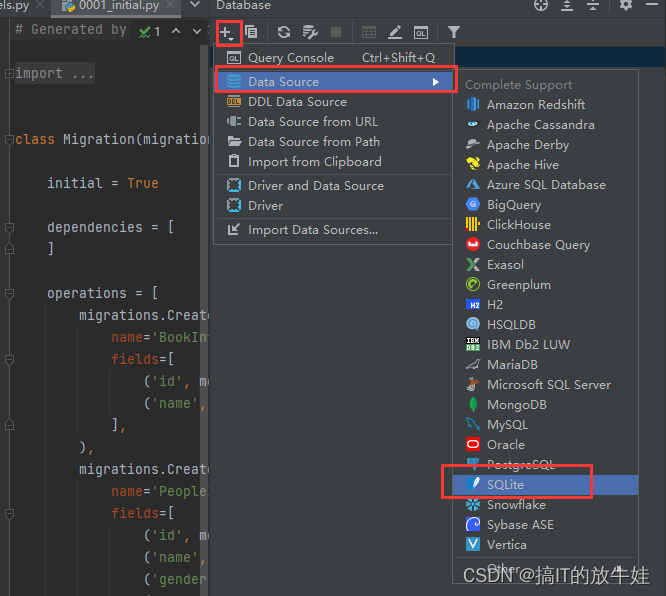
Task: Select Azure SQL Database
Action: click(546, 185)
